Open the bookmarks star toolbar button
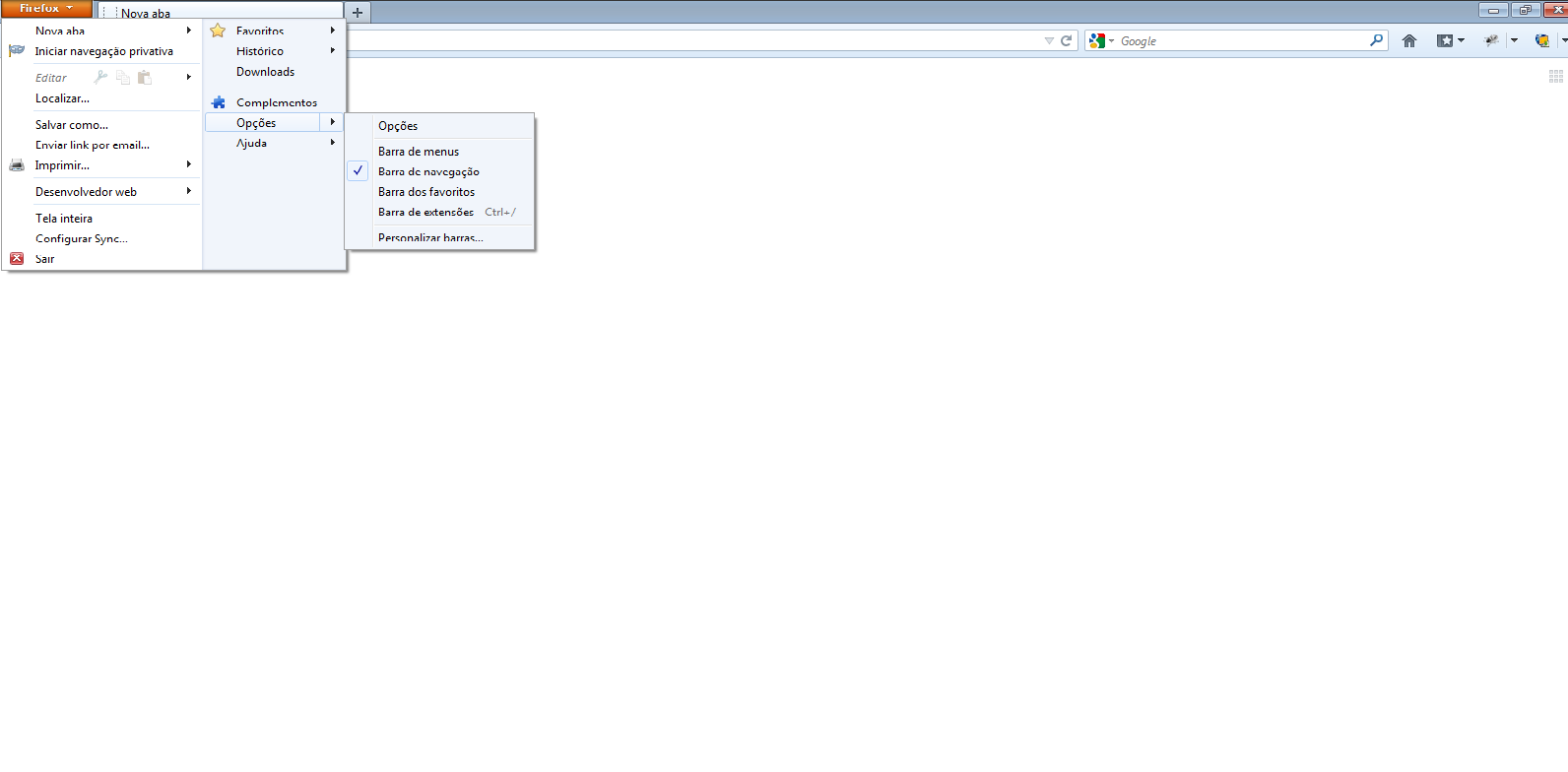 [1445, 40]
